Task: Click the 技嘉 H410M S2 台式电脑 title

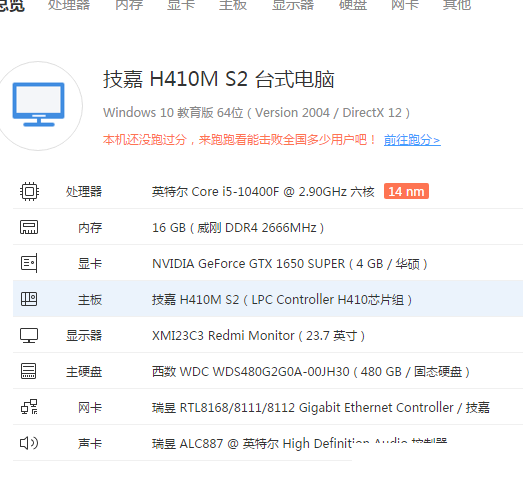Action: pyautogui.click(x=218, y=79)
